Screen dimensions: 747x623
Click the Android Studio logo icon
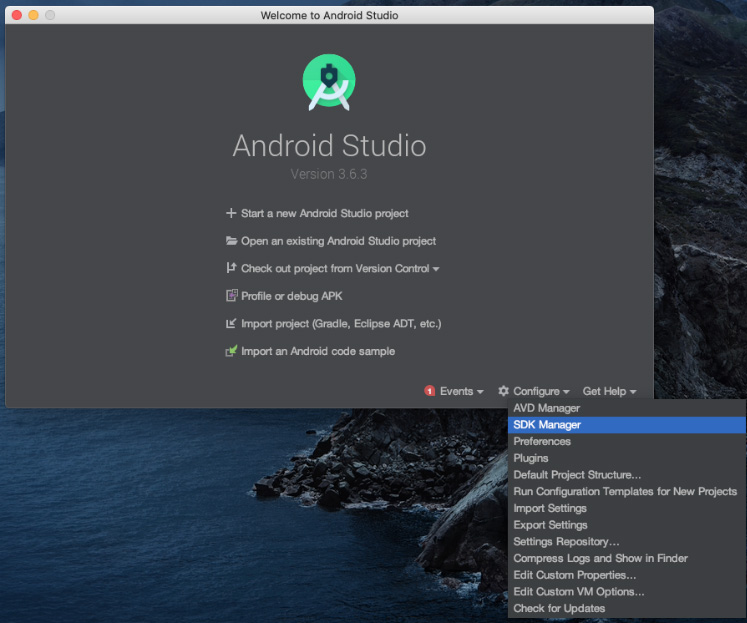point(330,83)
